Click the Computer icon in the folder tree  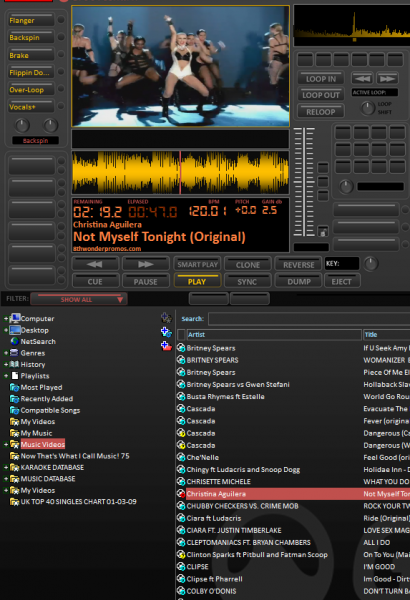[x=15, y=318]
